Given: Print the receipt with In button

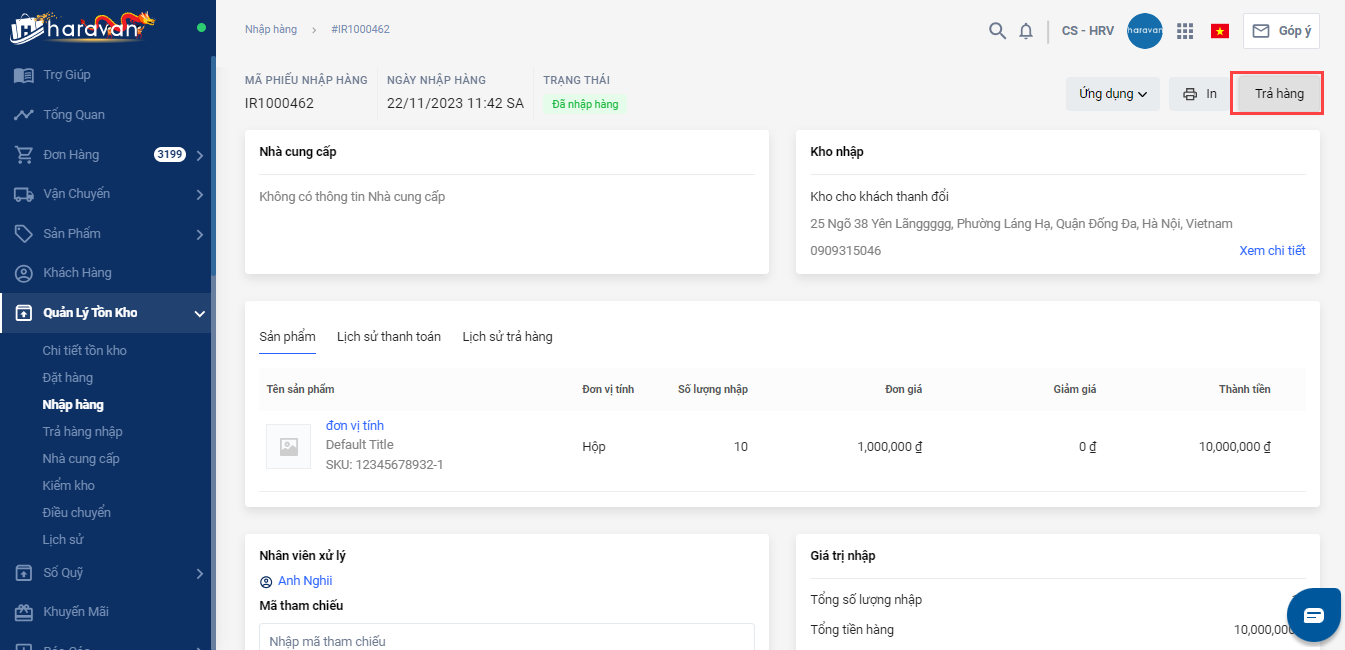Looking at the screenshot, I should 1200,94.
